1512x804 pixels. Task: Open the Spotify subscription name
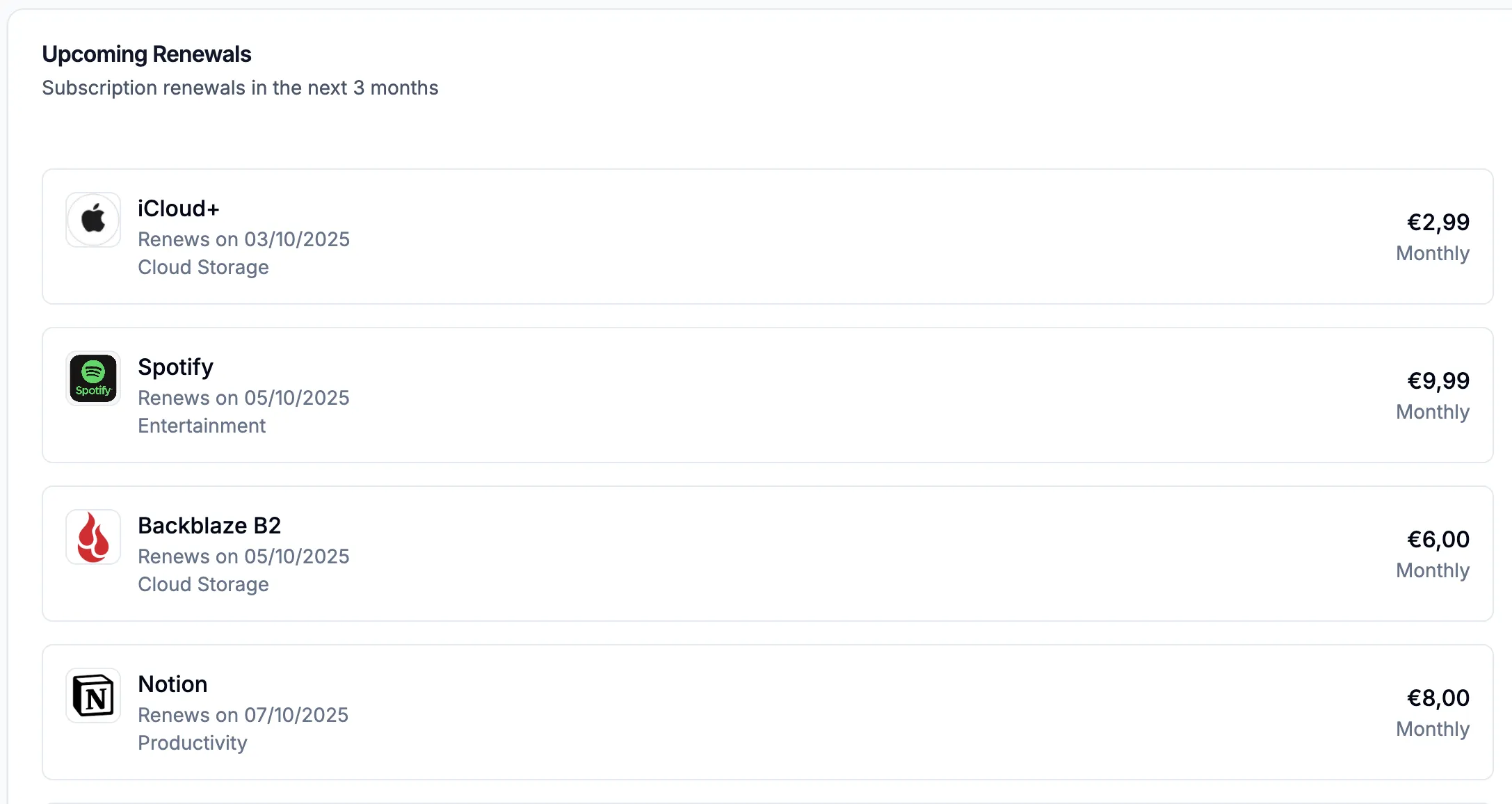tap(175, 367)
